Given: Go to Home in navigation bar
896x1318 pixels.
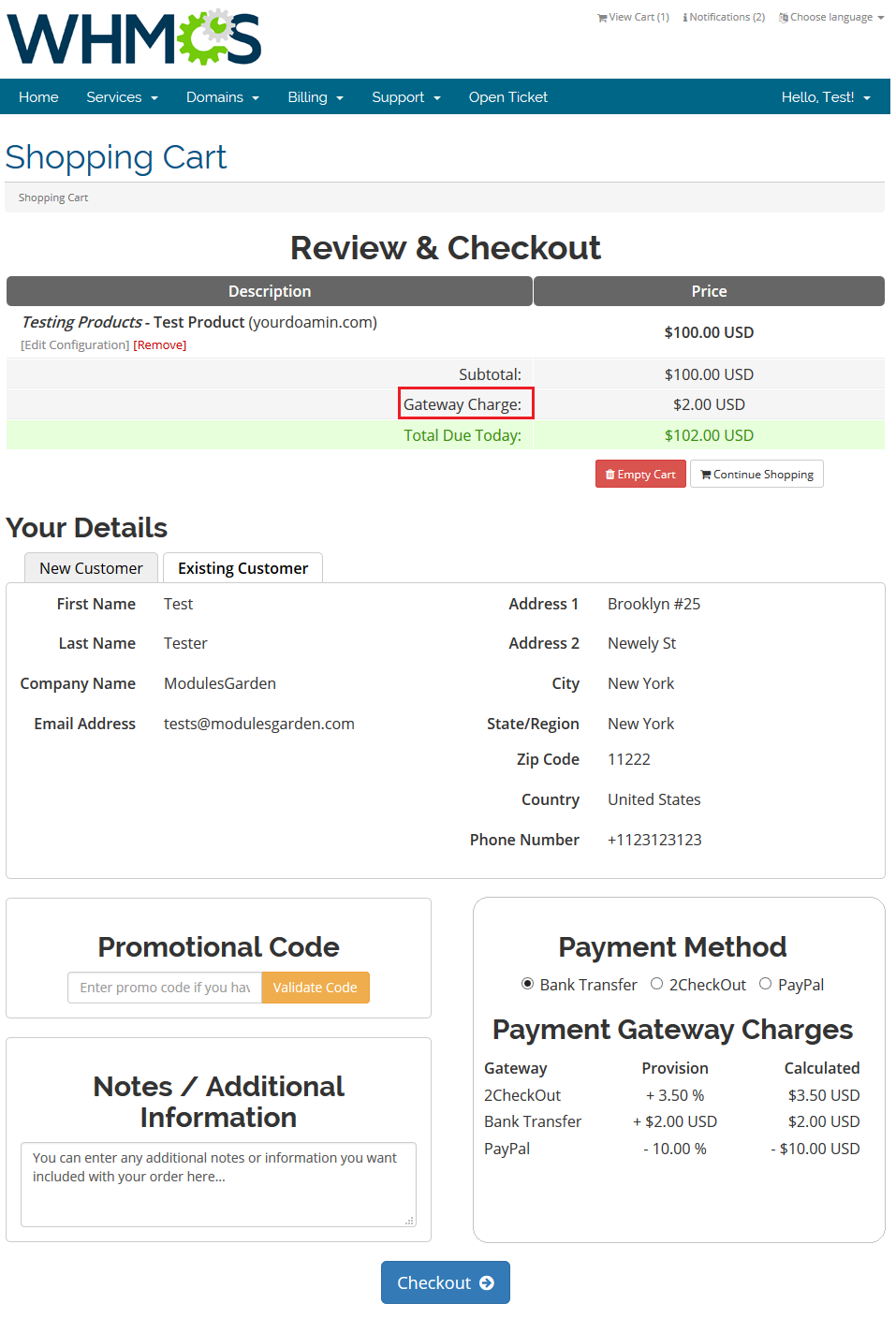Looking at the screenshot, I should coord(38,97).
